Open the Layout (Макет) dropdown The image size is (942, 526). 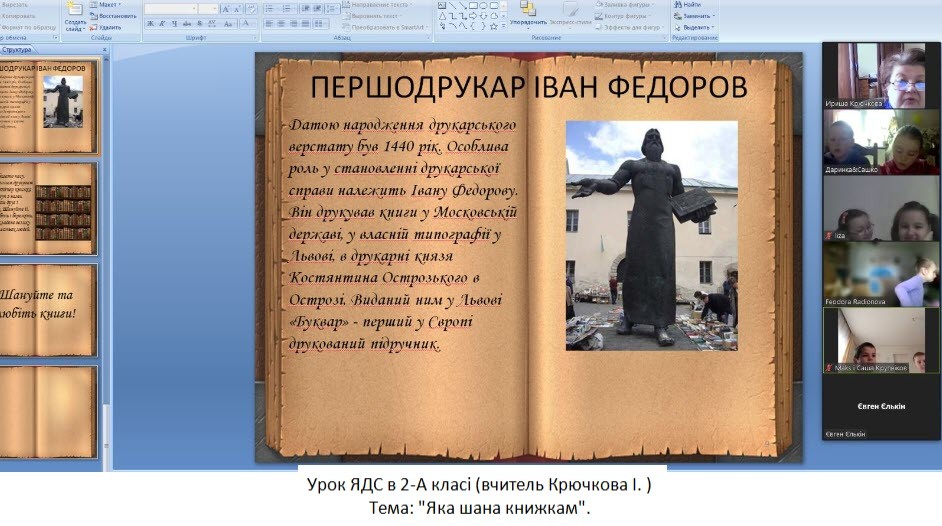tap(107, 5)
